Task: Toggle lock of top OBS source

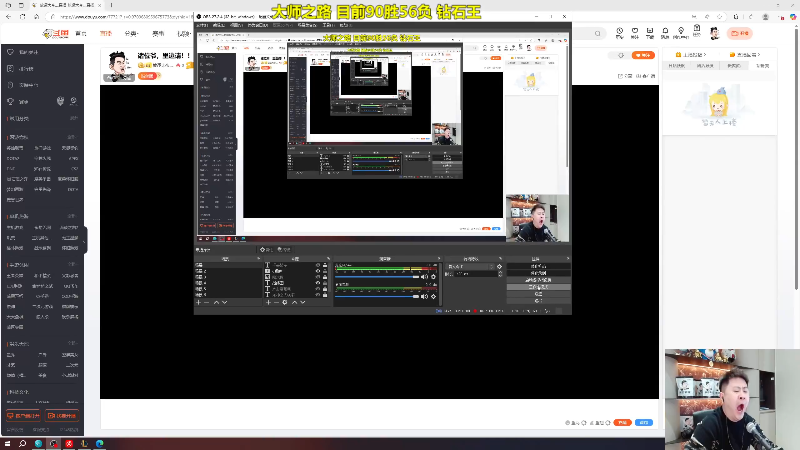Action: (325, 265)
